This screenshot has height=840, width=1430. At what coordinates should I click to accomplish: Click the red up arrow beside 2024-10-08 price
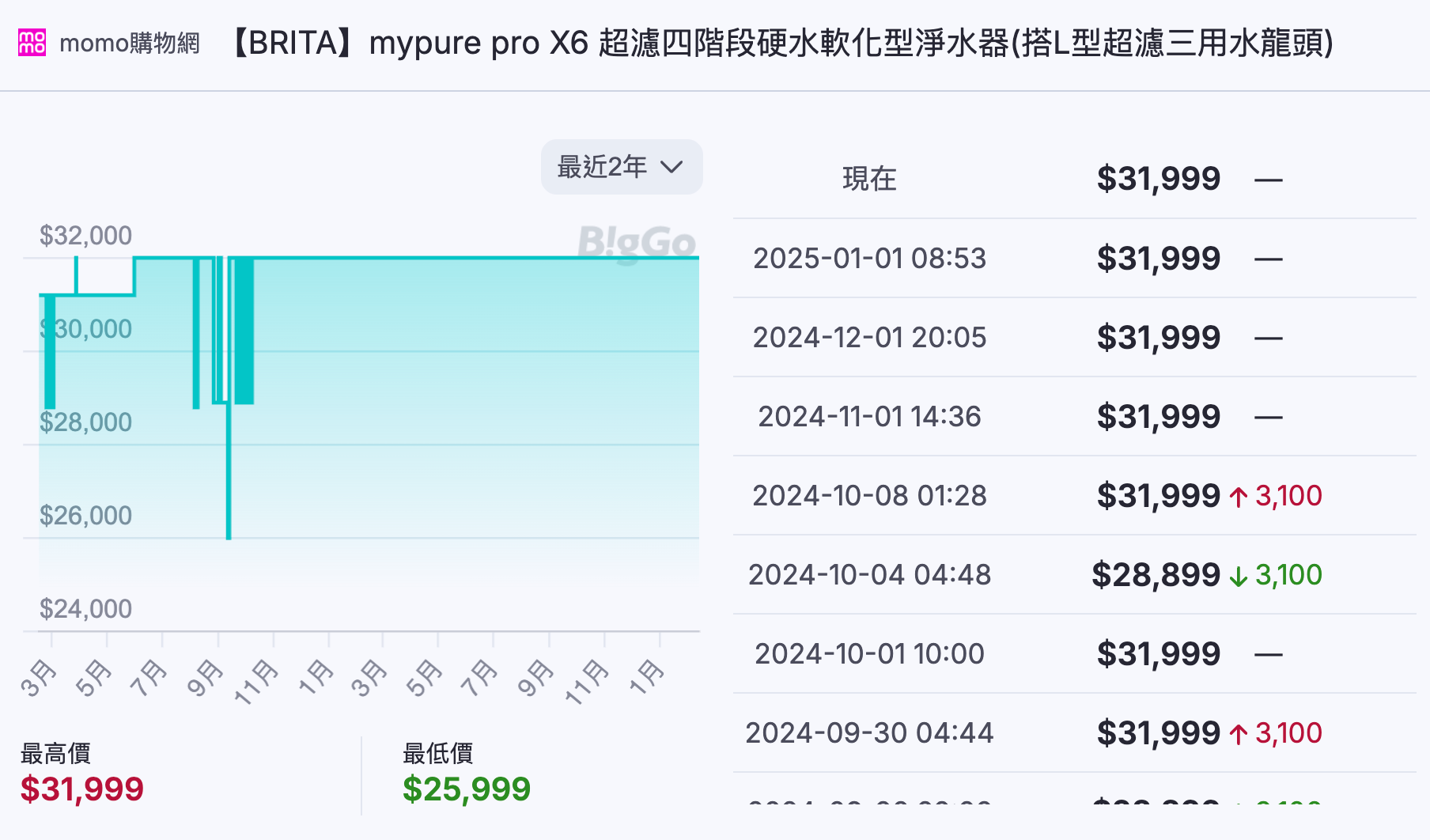point(1239,494)
